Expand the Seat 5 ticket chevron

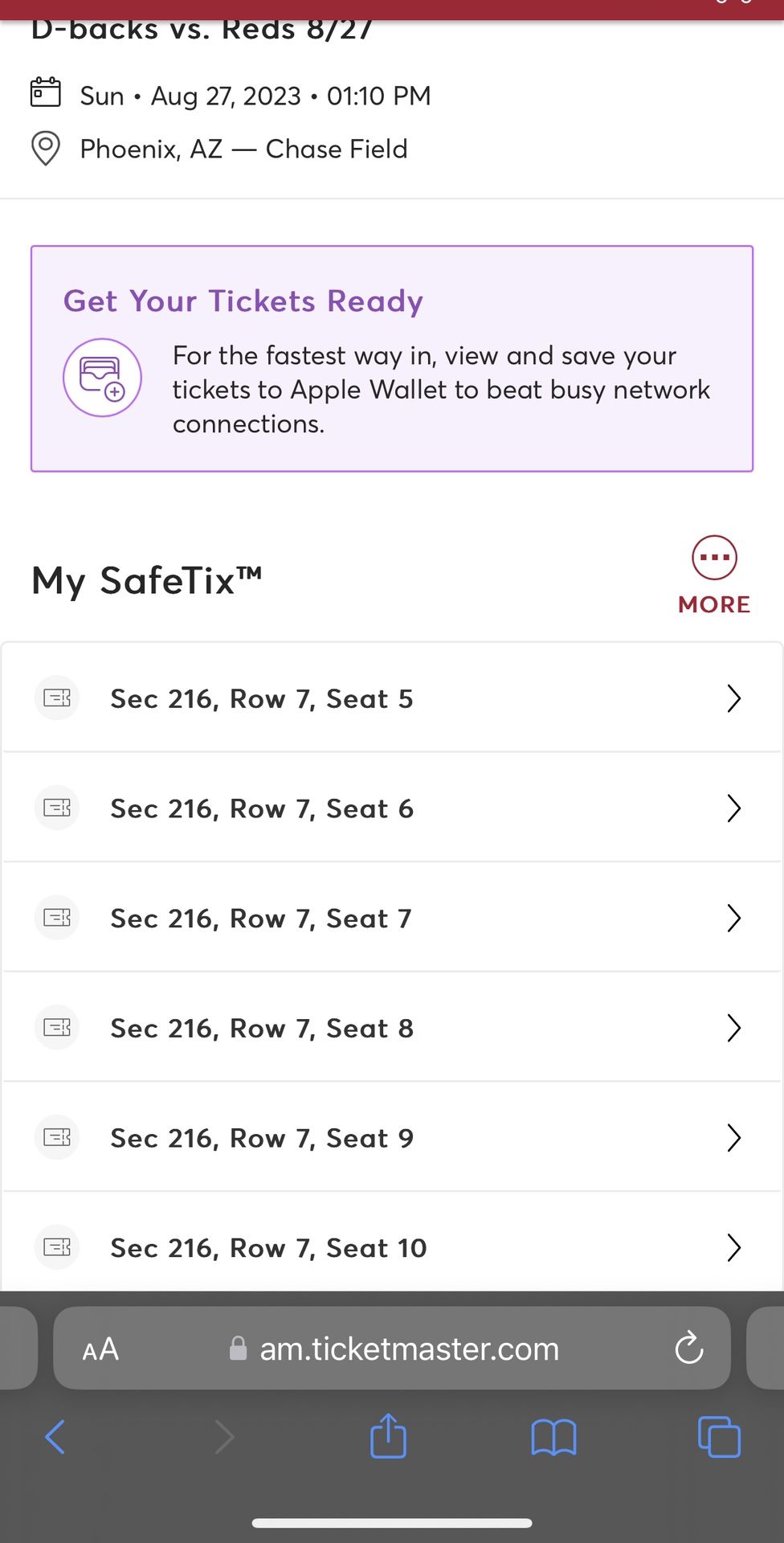click(x=733, y=698)
